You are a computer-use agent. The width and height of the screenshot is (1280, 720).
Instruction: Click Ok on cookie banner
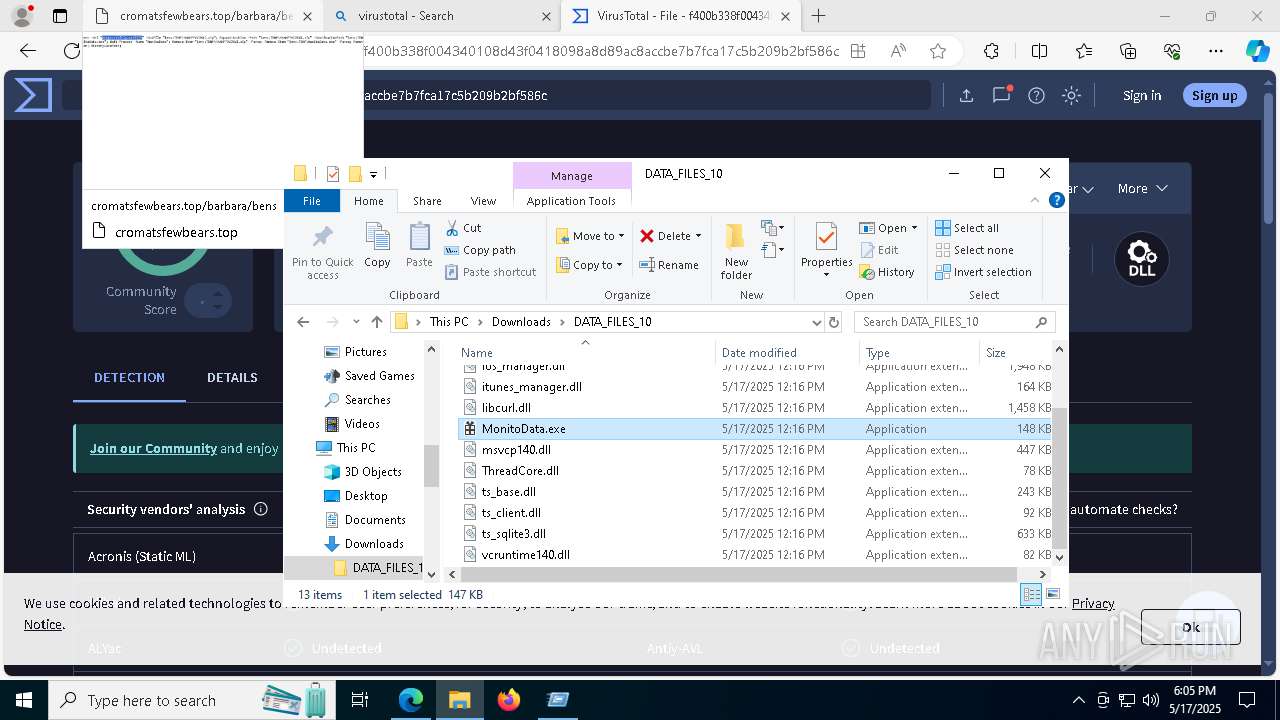tap(1190, 627)
